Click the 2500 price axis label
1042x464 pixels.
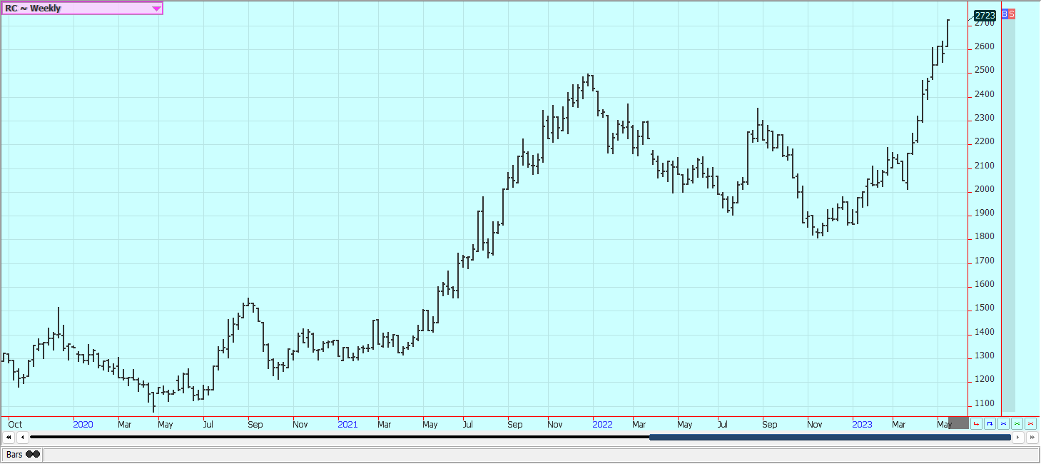[985, 70]
